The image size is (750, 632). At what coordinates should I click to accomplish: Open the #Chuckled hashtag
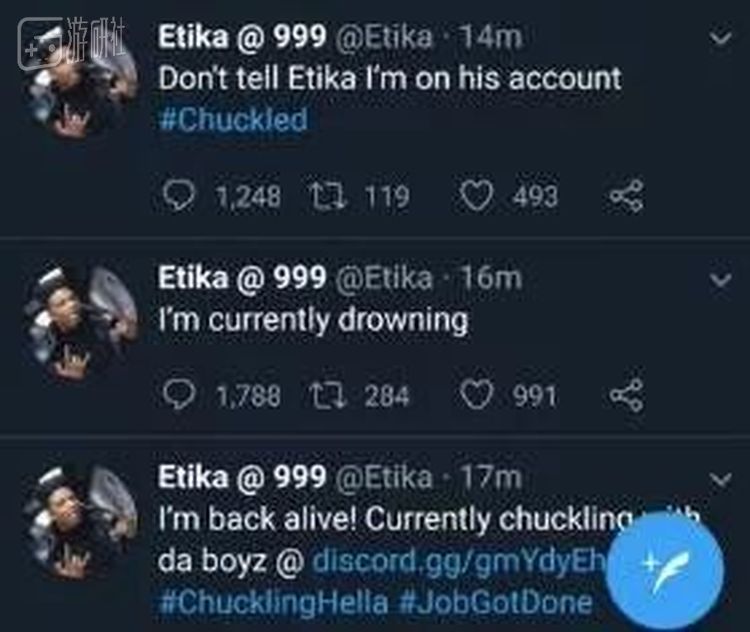[232, 120]
